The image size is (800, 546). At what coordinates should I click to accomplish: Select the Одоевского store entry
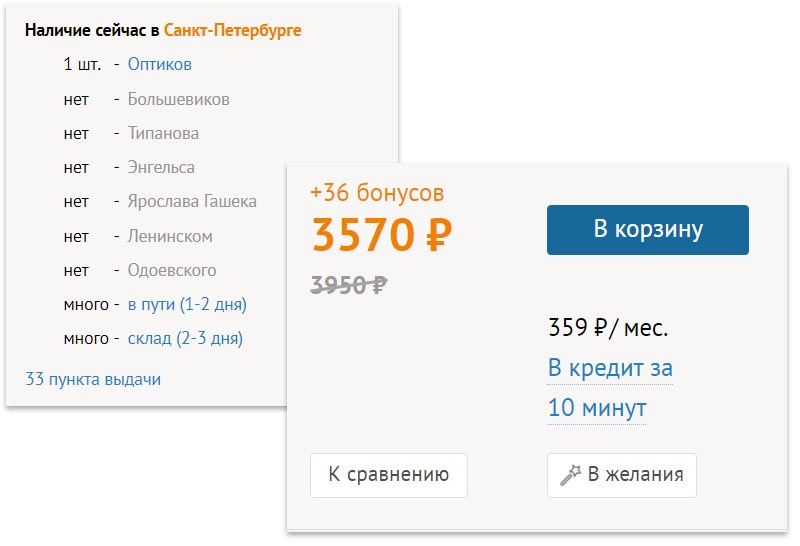[x=171, y=270]
